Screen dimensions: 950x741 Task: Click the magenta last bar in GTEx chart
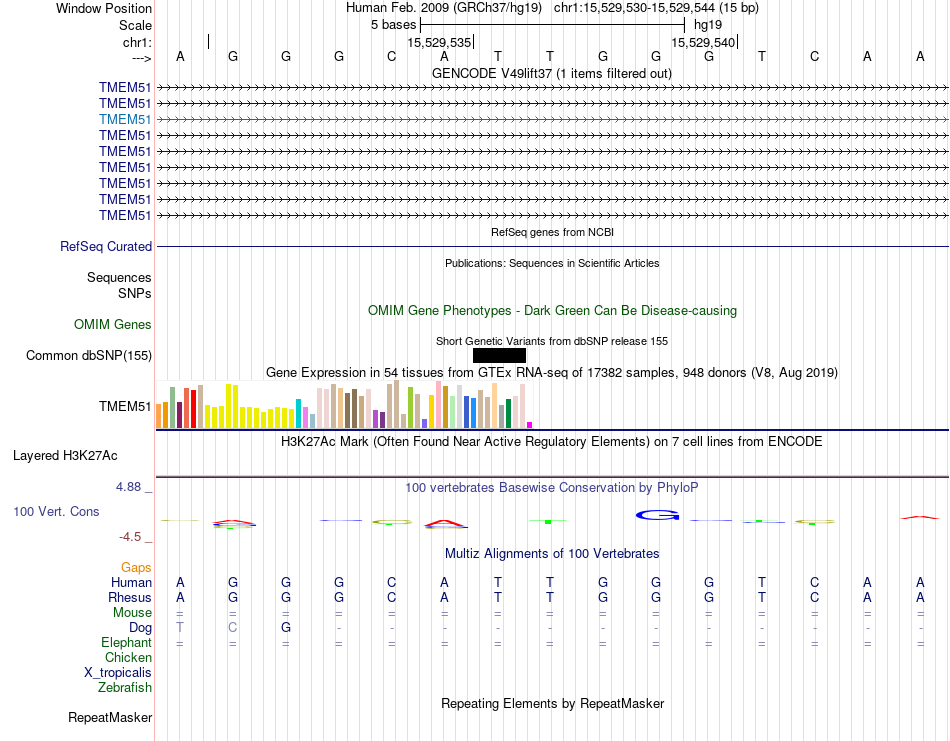[x=530, y=425]
